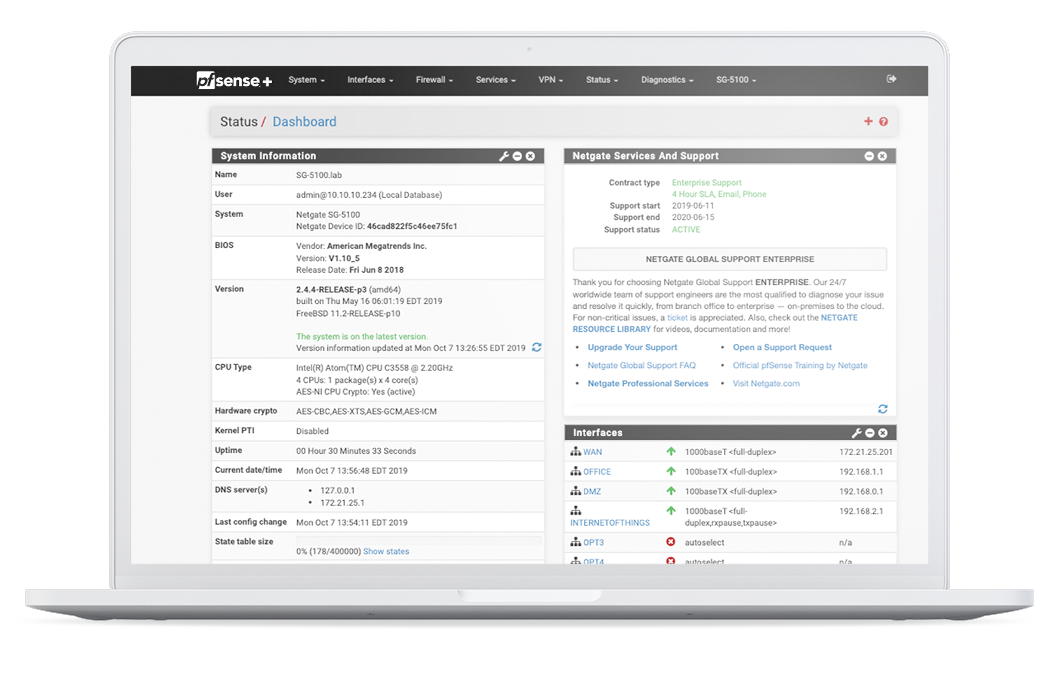Click the State table size progress bar

click(418, 540)
